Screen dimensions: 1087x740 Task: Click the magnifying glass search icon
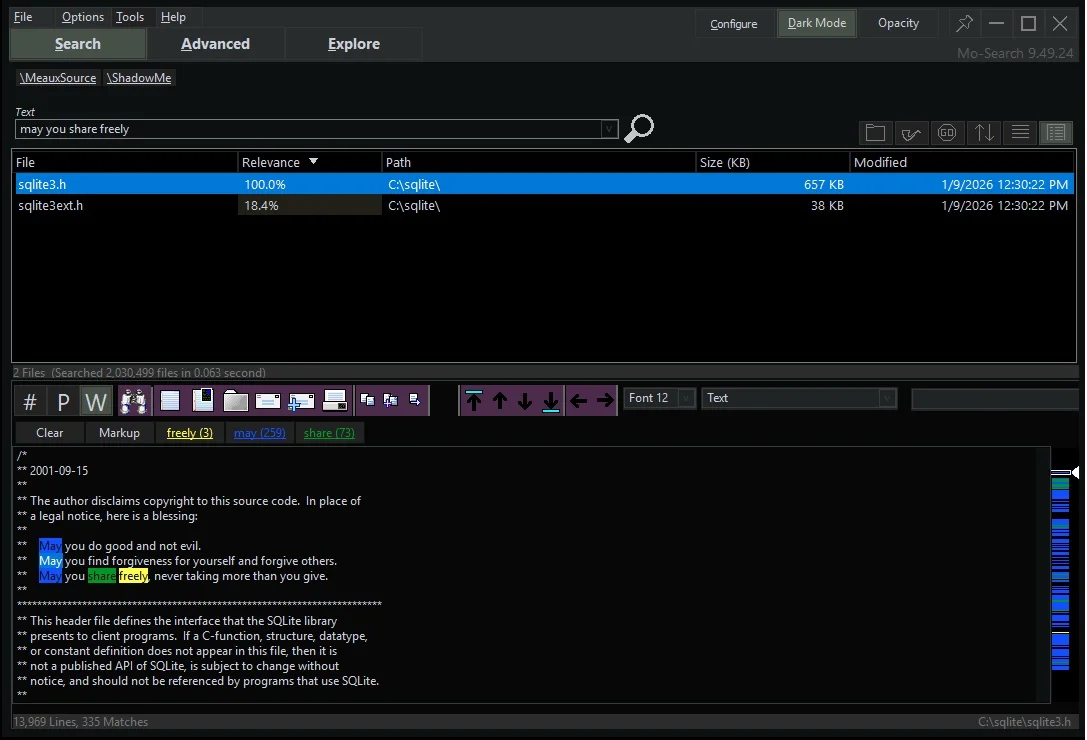coord(638,129)
